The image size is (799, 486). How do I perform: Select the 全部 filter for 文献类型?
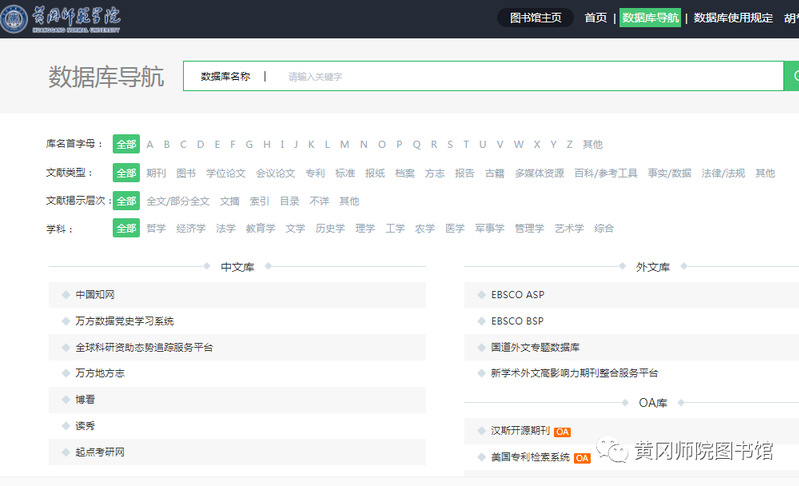coord(126,173)
